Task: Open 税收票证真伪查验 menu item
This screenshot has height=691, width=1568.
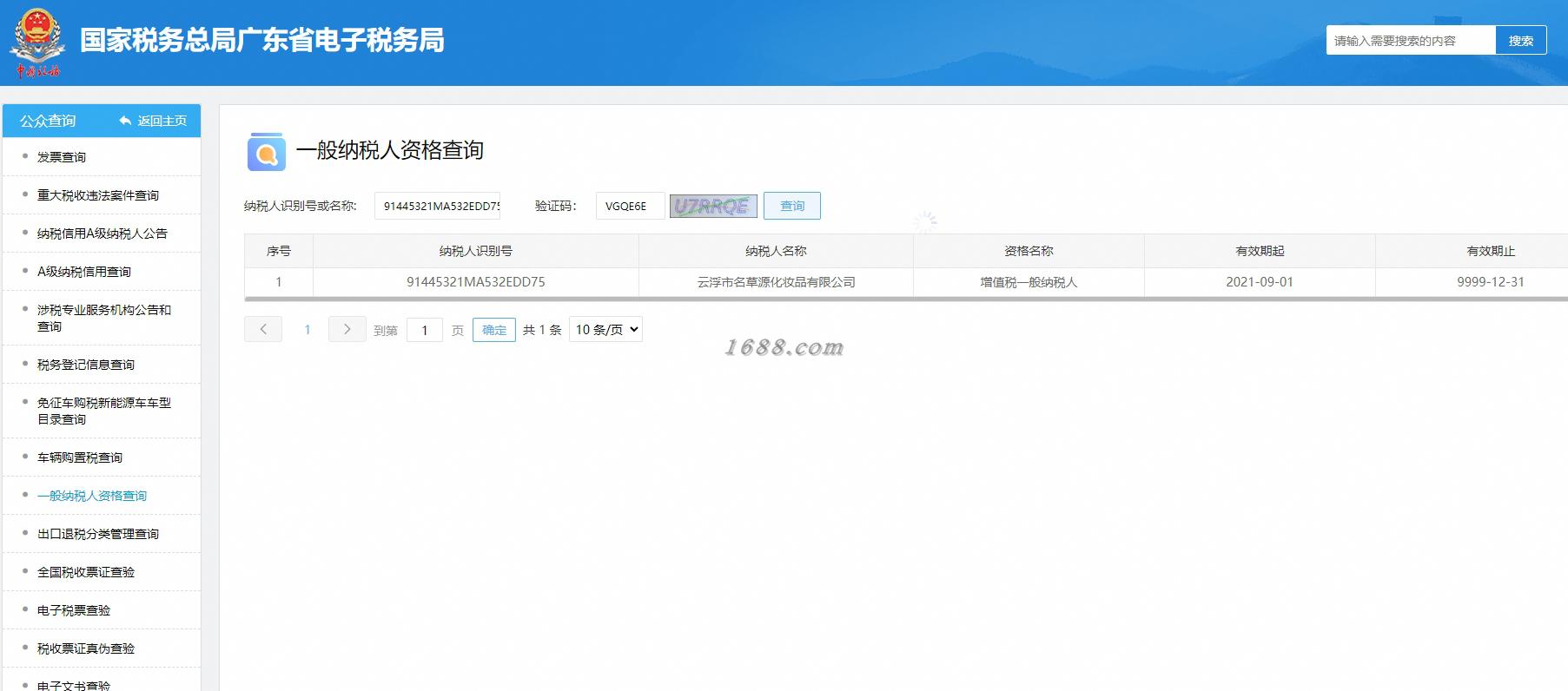Action: pos(86,648)
